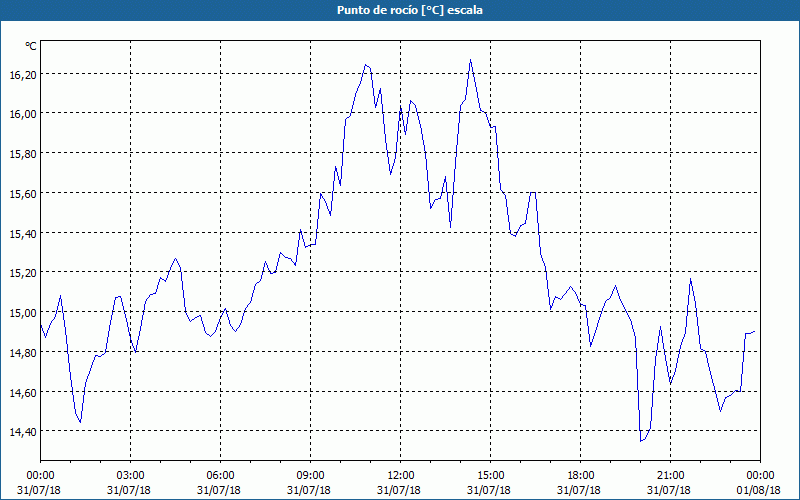Select the 15:00 time label
The height and width of the screenshot is (500, 800).
[x=490, y=476]
